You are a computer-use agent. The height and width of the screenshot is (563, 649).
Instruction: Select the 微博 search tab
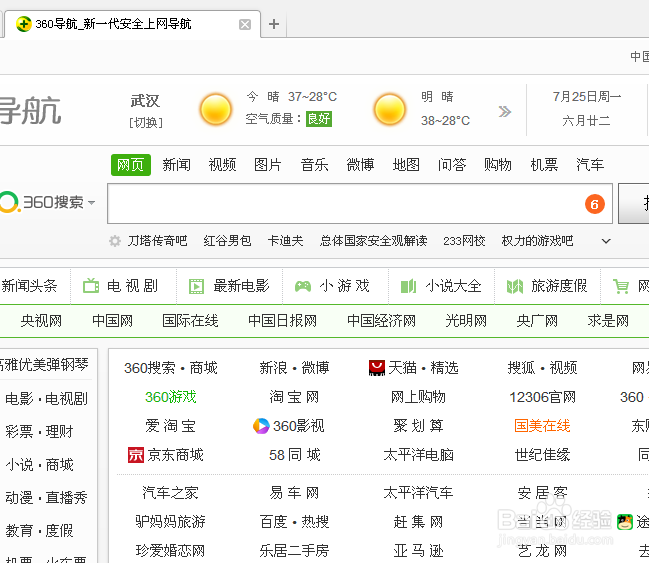coord(360,165)
